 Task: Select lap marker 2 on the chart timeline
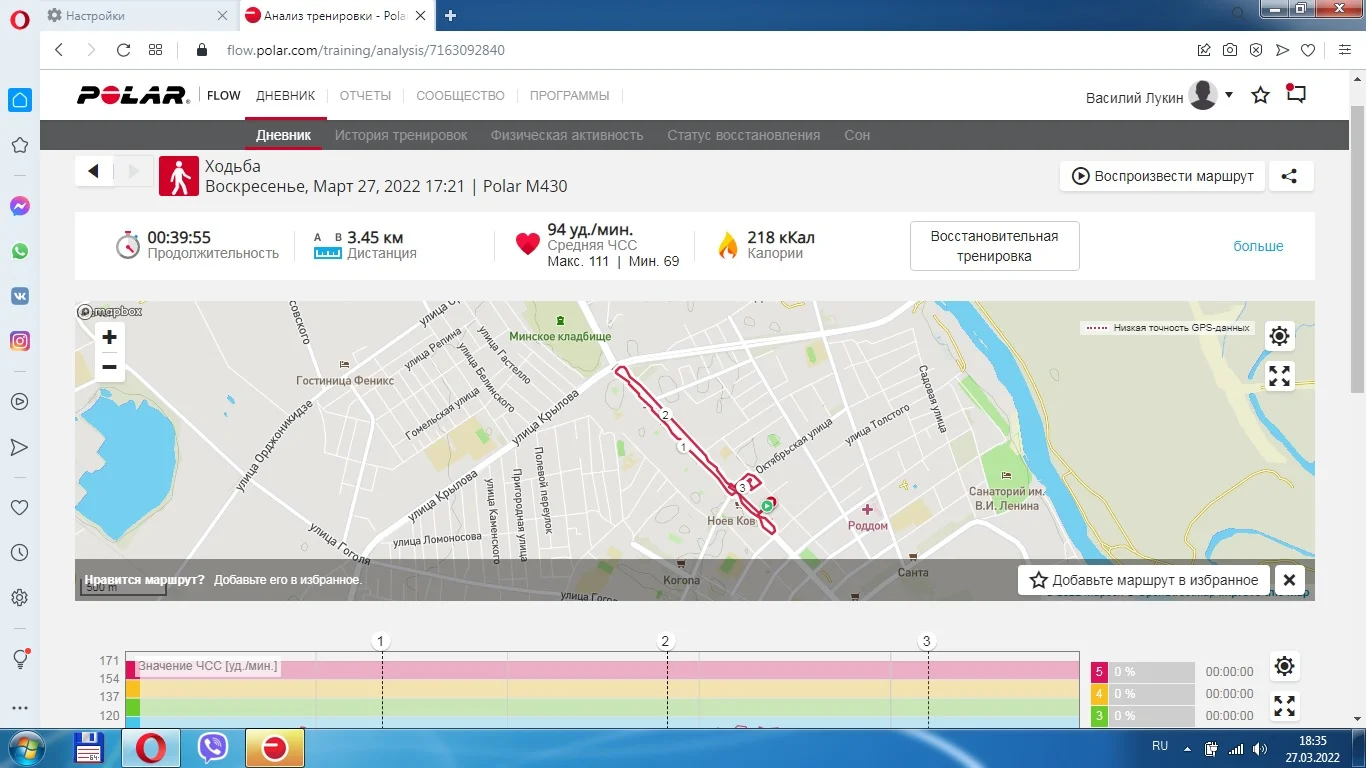click(x=665, y=641)
